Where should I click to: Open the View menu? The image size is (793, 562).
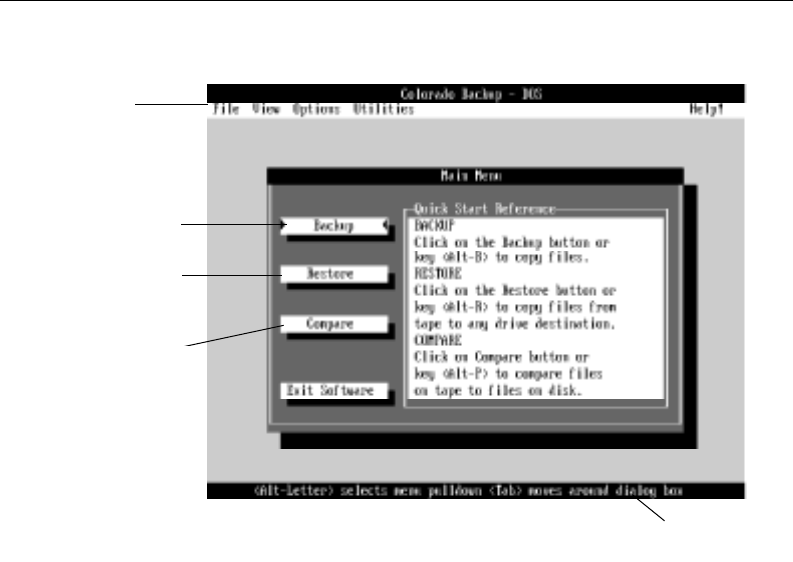(266, 109)
